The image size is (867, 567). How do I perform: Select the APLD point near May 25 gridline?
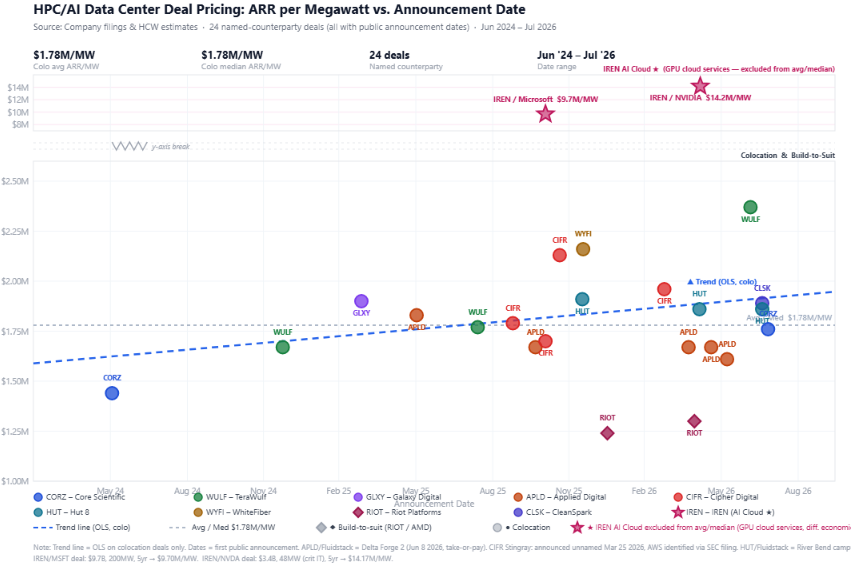(416, 315)
